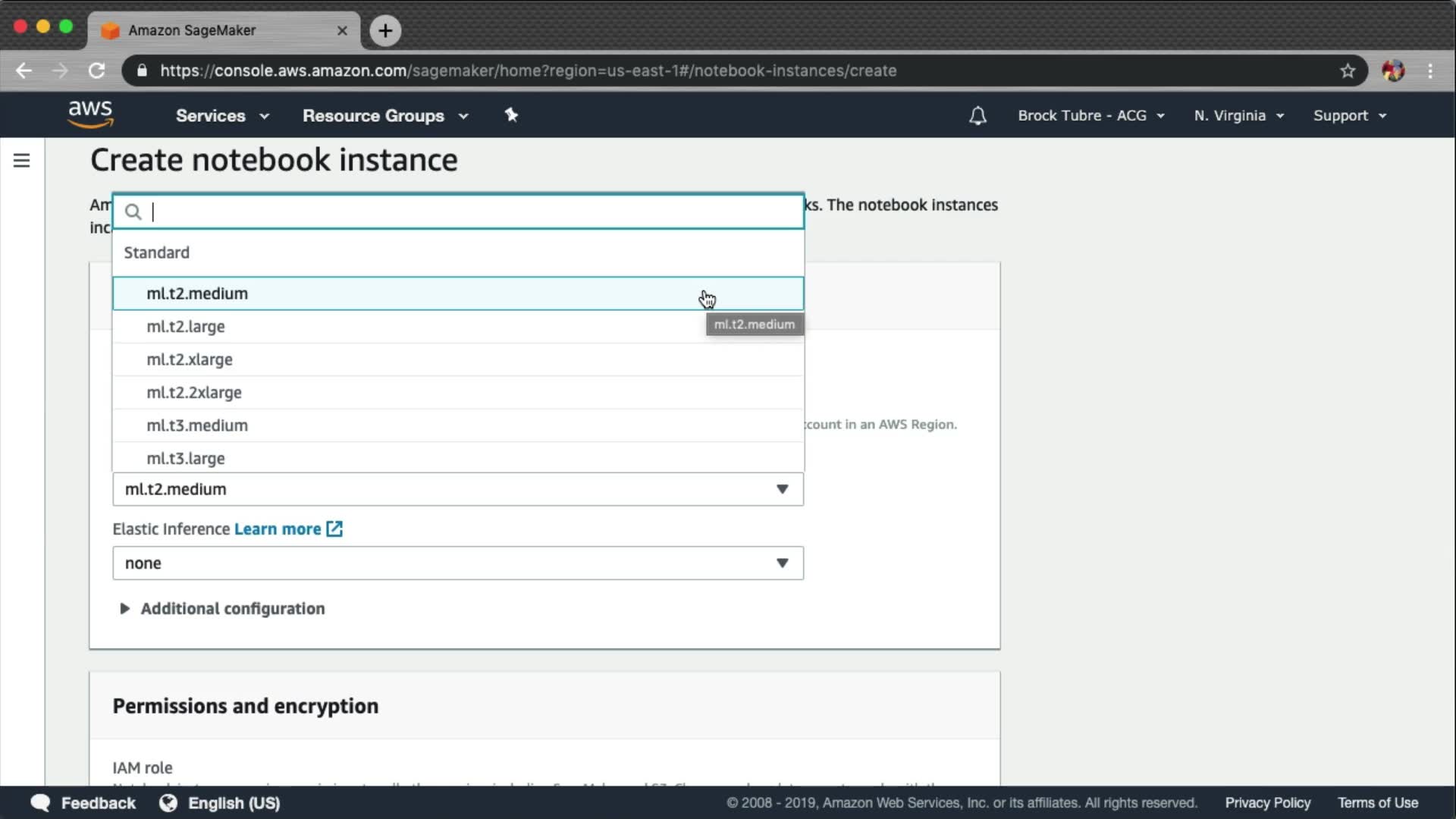Bookmark page with the star icon
Screen dimensions: 1456x819
pos(1348,71)
